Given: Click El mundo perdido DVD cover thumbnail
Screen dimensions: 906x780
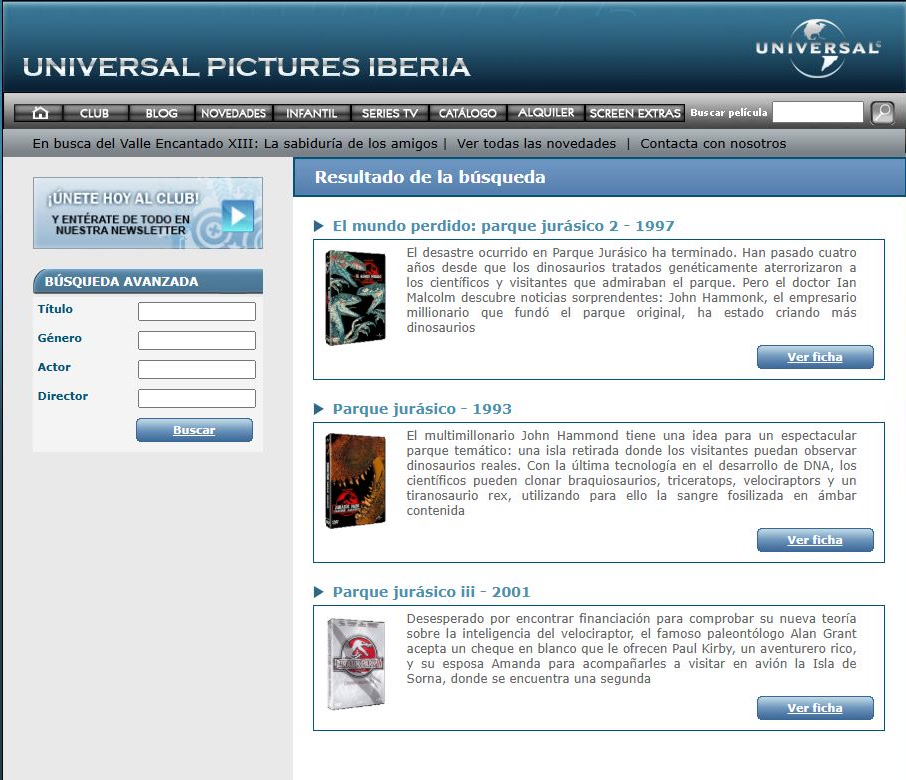Looking at the screenshot, I should pos(355,298).
